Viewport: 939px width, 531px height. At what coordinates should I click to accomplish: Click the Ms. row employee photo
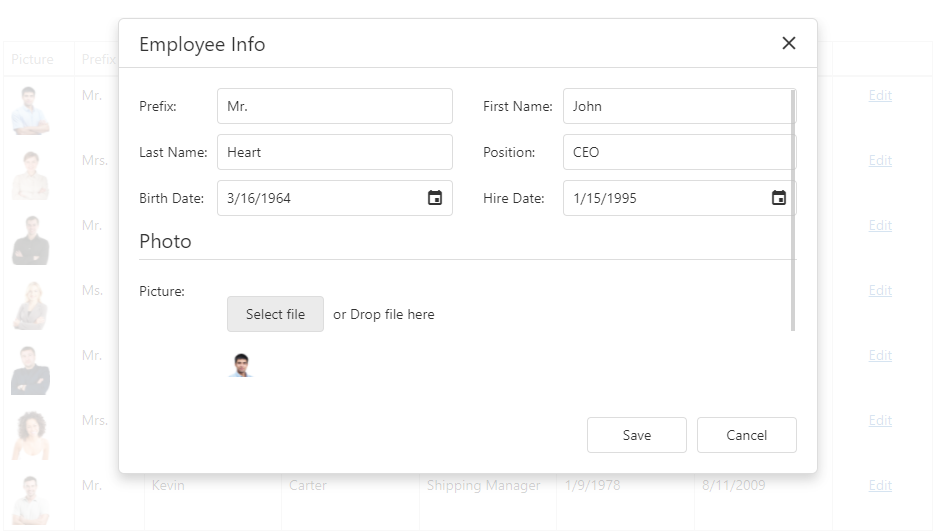click(x=31, y=305)
